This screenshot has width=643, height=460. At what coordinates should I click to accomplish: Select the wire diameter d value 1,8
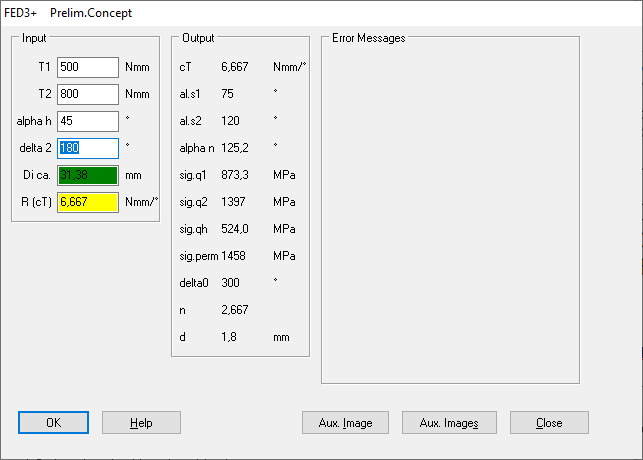coord(228,337)
